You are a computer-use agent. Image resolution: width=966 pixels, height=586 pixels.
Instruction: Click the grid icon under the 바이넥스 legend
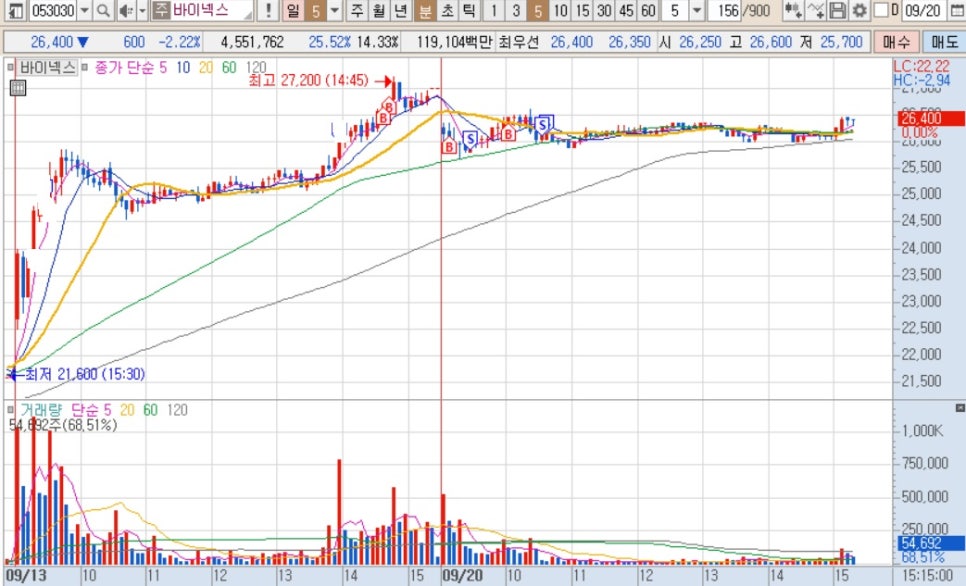[18, 88]
